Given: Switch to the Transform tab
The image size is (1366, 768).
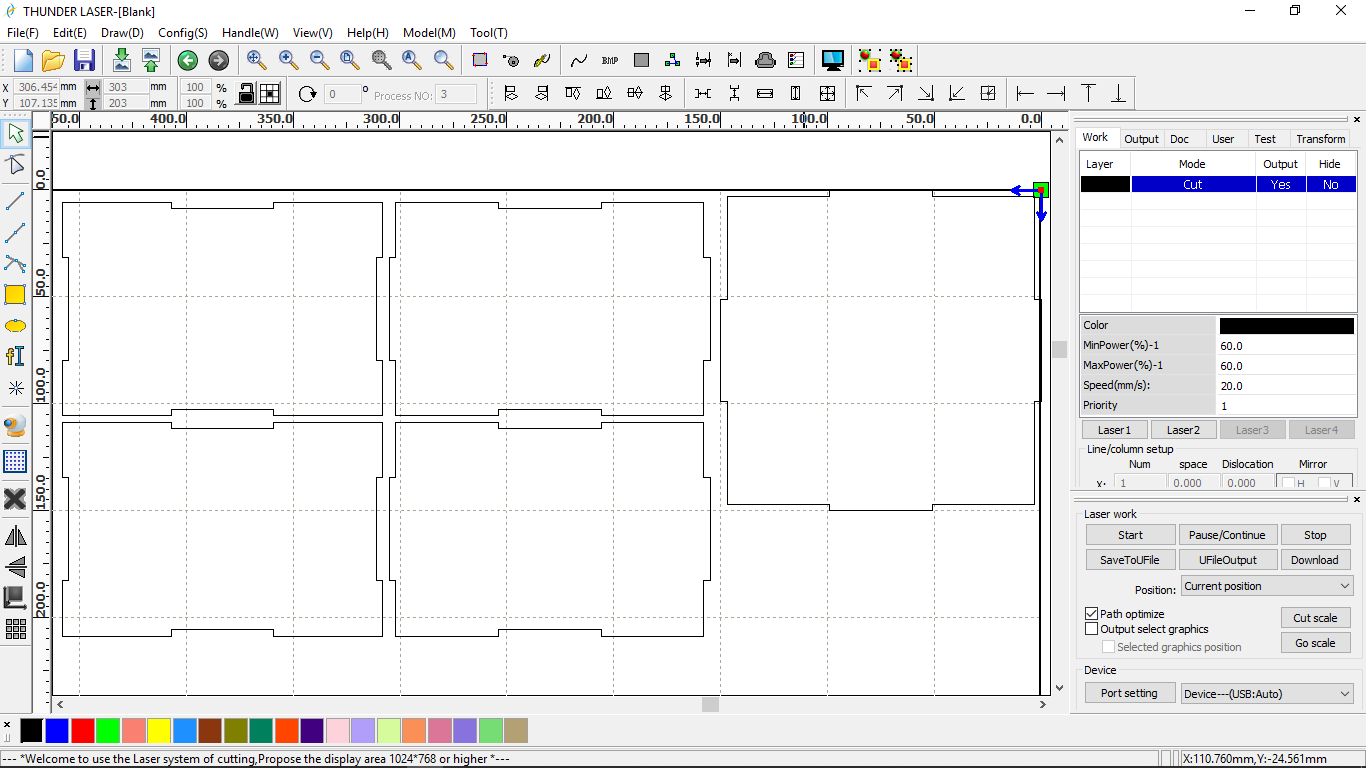Looking at the screenshot, I should (1321, 139).
